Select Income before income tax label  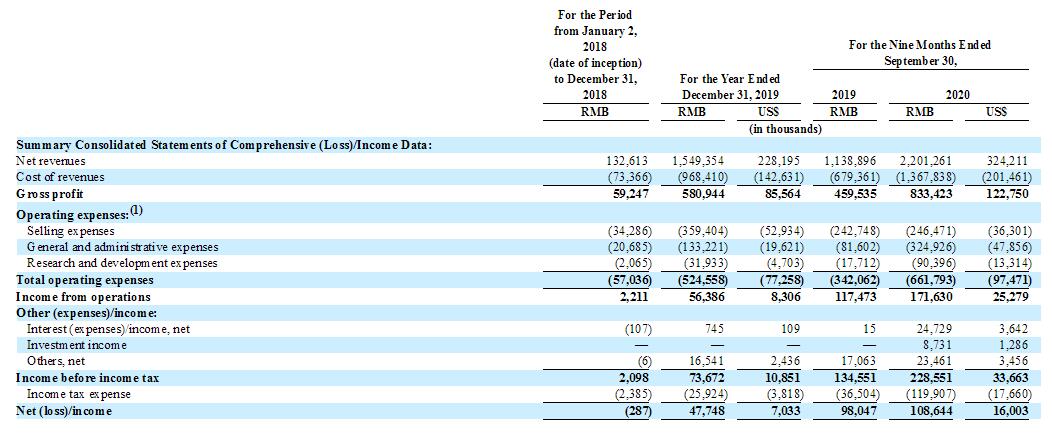[88, 377]
